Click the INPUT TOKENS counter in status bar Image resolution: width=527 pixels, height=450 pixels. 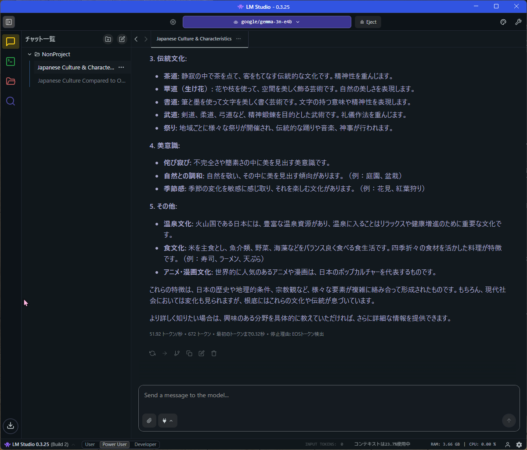[x=324, y=444]
